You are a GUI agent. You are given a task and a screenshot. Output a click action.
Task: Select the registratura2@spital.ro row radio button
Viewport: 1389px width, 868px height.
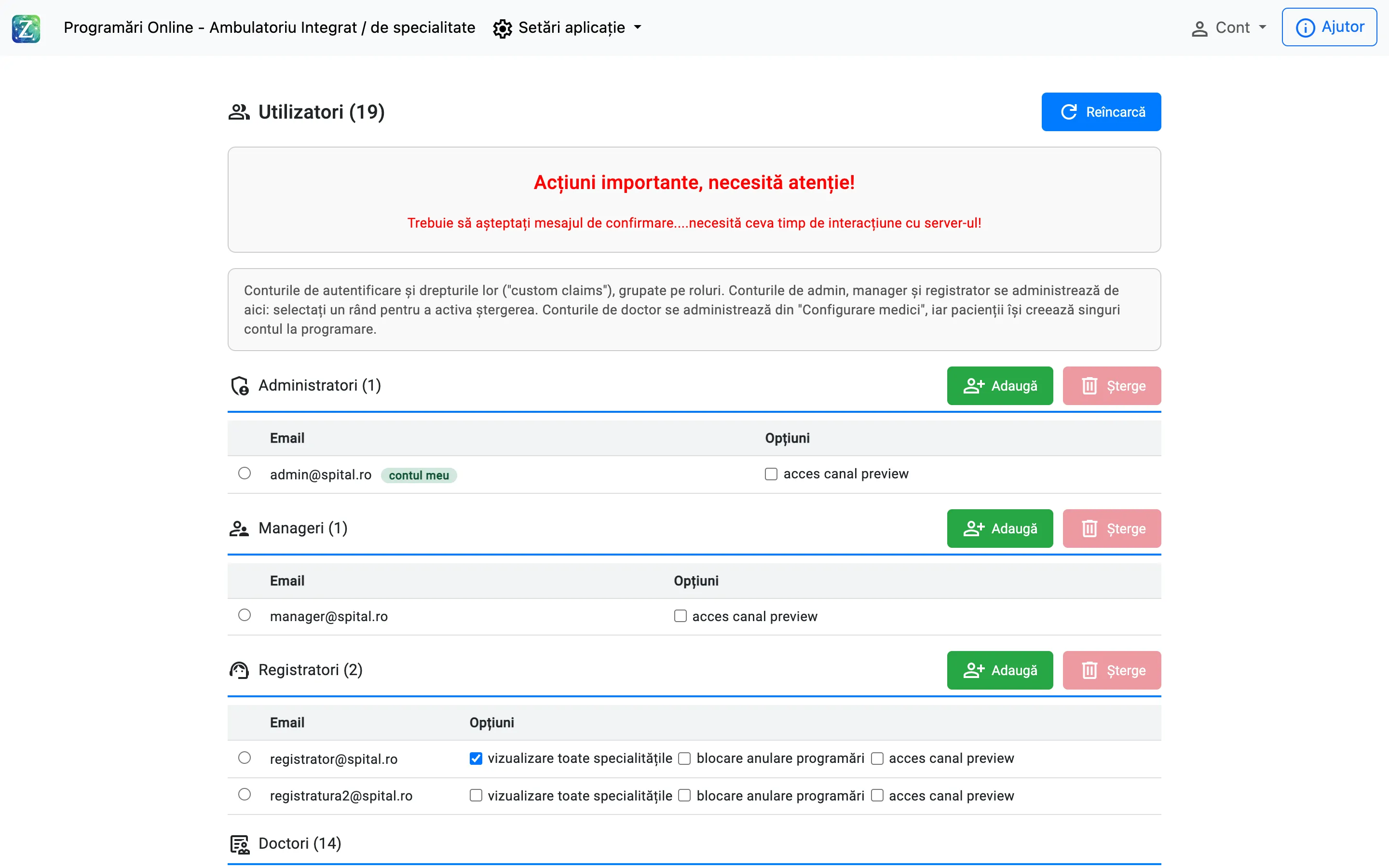click(245, 795)
